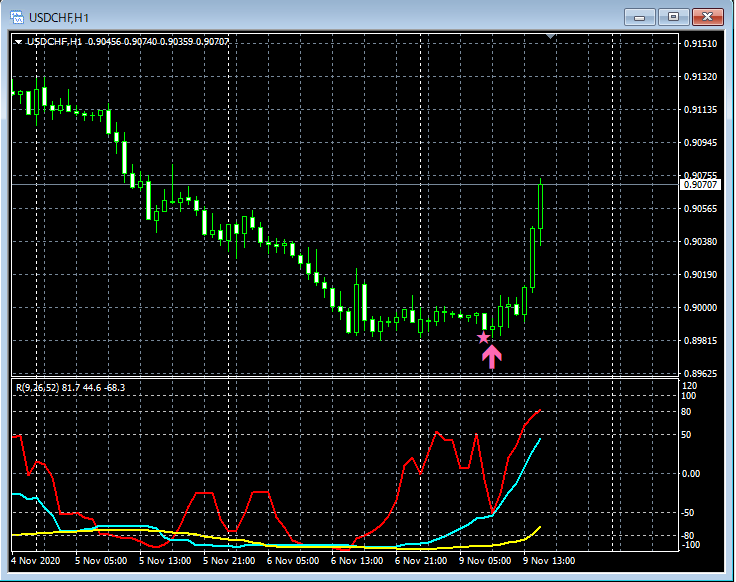Select the pink star signal marker

tap(483, 337)
